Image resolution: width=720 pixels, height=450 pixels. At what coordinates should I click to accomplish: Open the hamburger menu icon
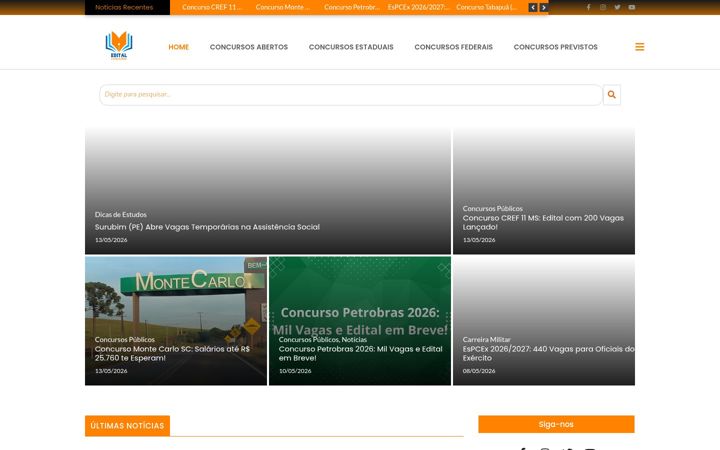click(x=639, y=47)
